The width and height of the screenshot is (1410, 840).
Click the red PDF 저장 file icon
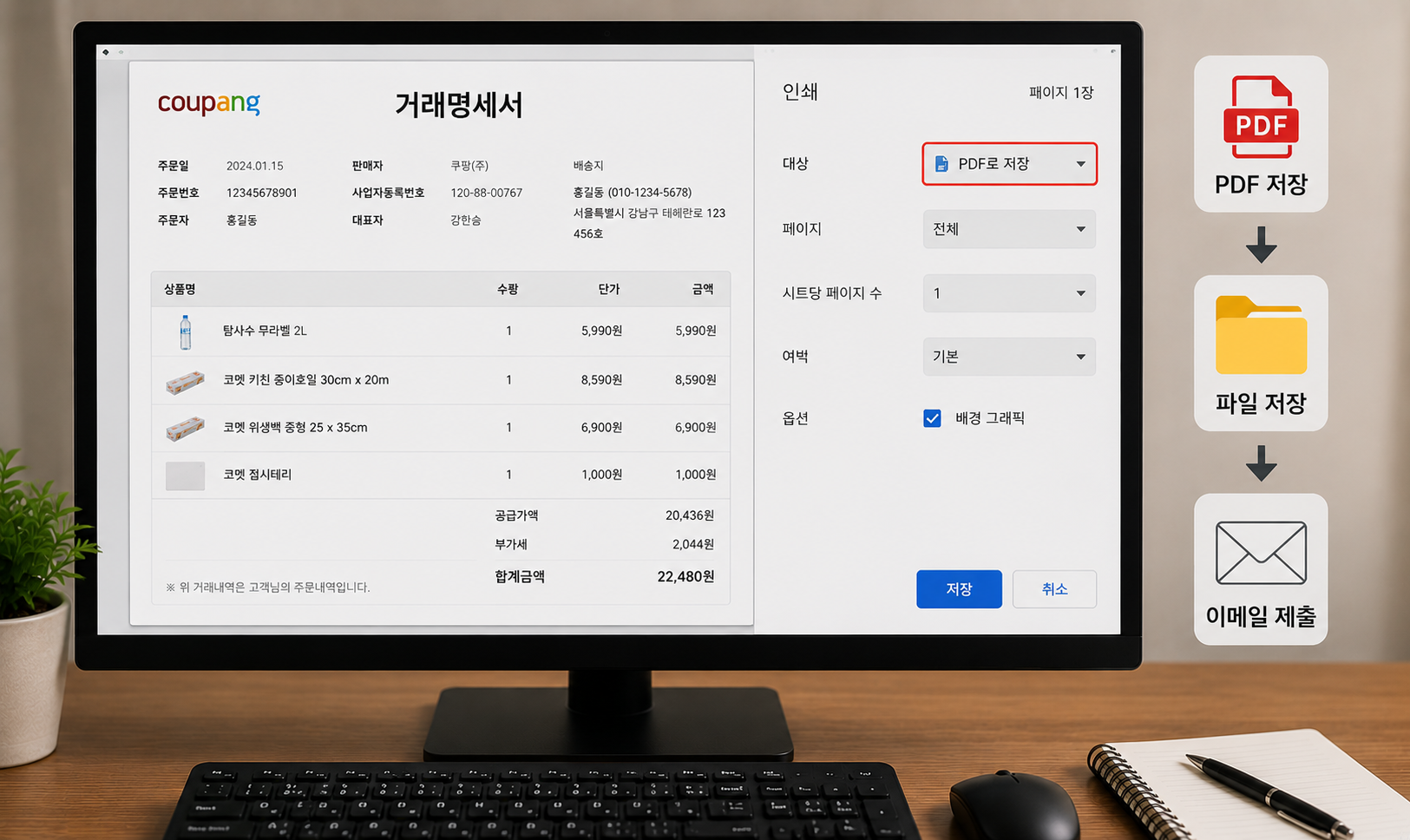[1261, 116]
